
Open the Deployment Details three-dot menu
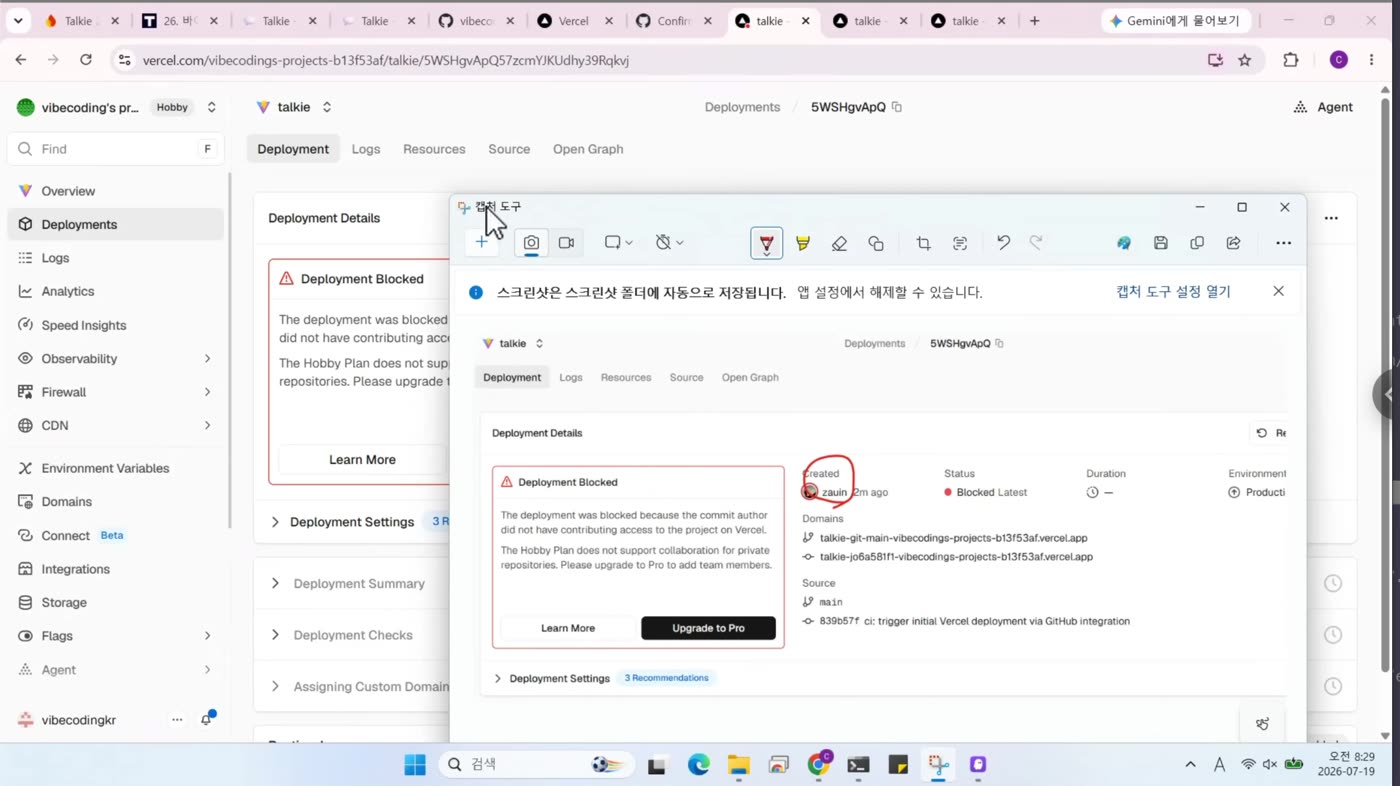(1331, 218)
